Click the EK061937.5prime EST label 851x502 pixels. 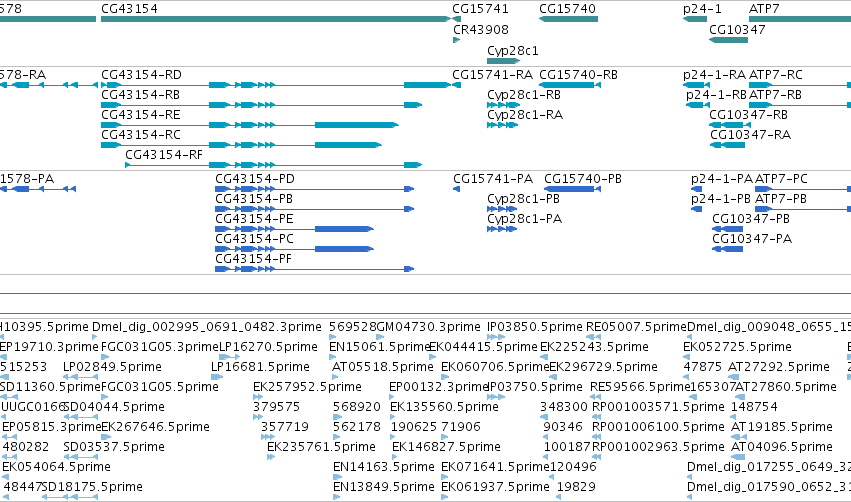coord(495,487)
